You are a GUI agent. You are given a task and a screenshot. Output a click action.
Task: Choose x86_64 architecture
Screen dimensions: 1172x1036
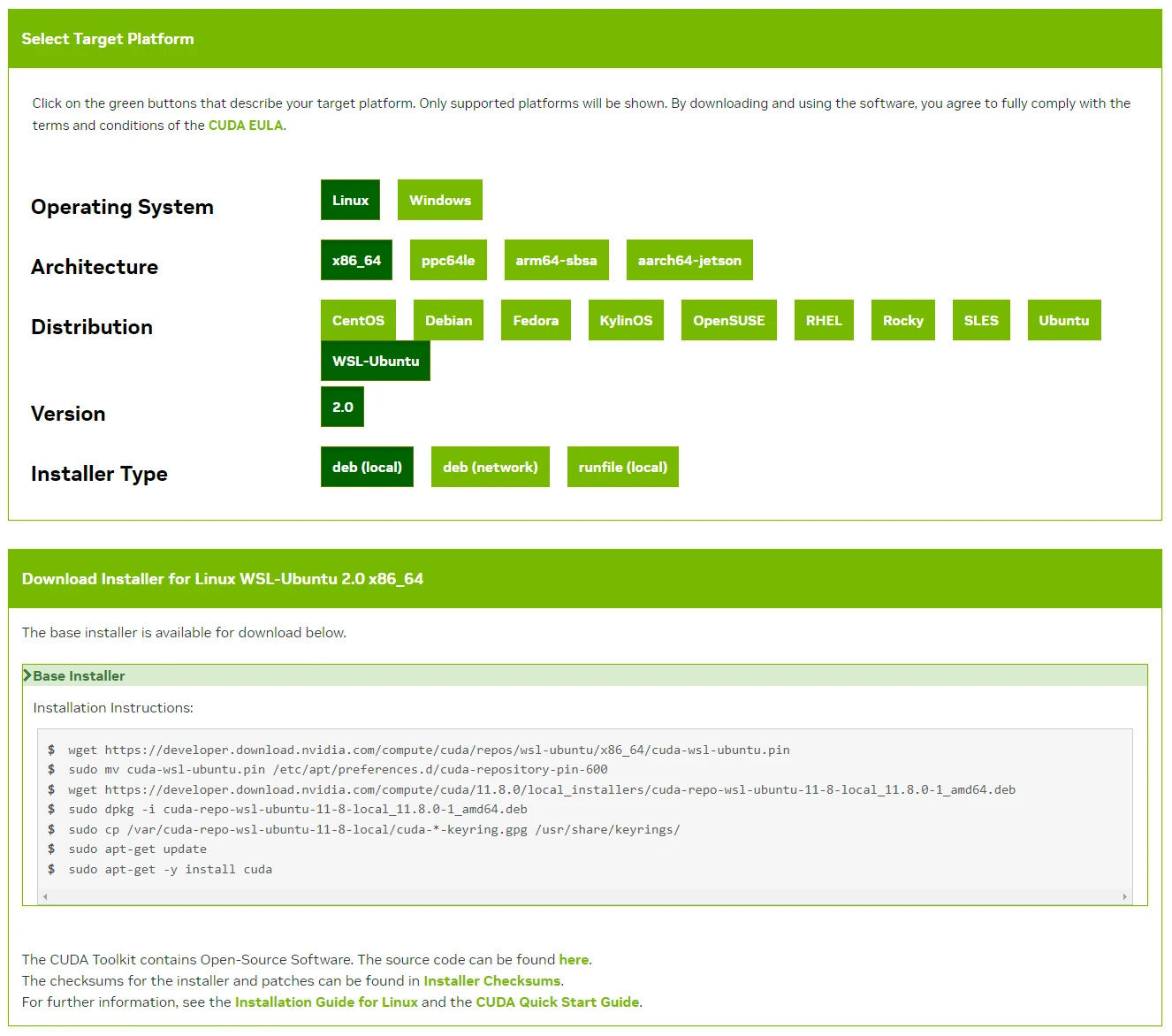tap(356, 260)
